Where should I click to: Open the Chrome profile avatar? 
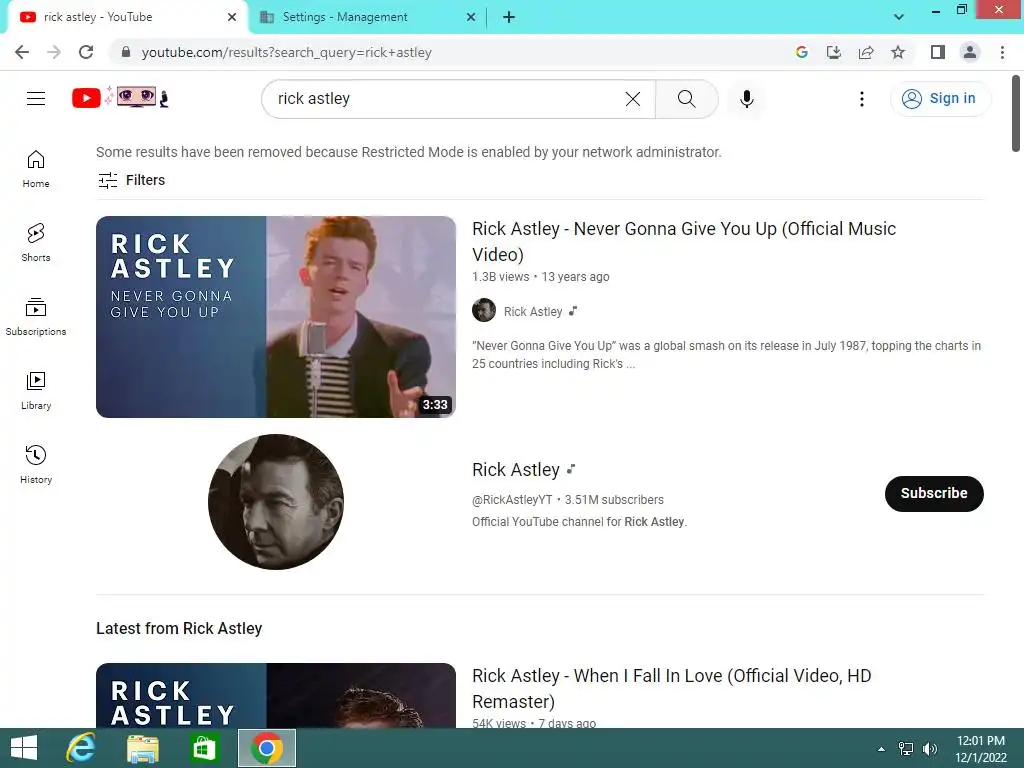(970, 52)
